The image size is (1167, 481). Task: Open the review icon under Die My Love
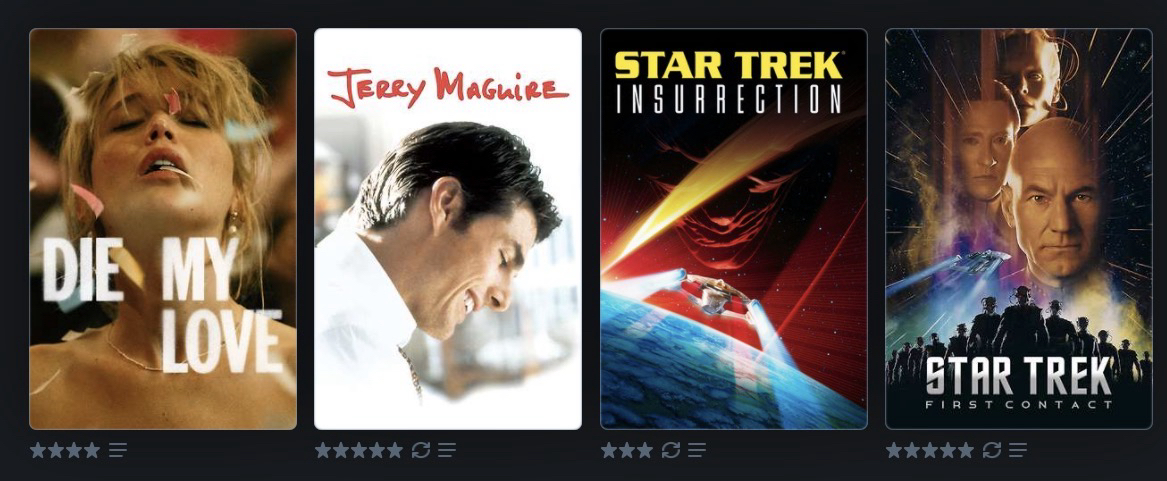[118, 450]
